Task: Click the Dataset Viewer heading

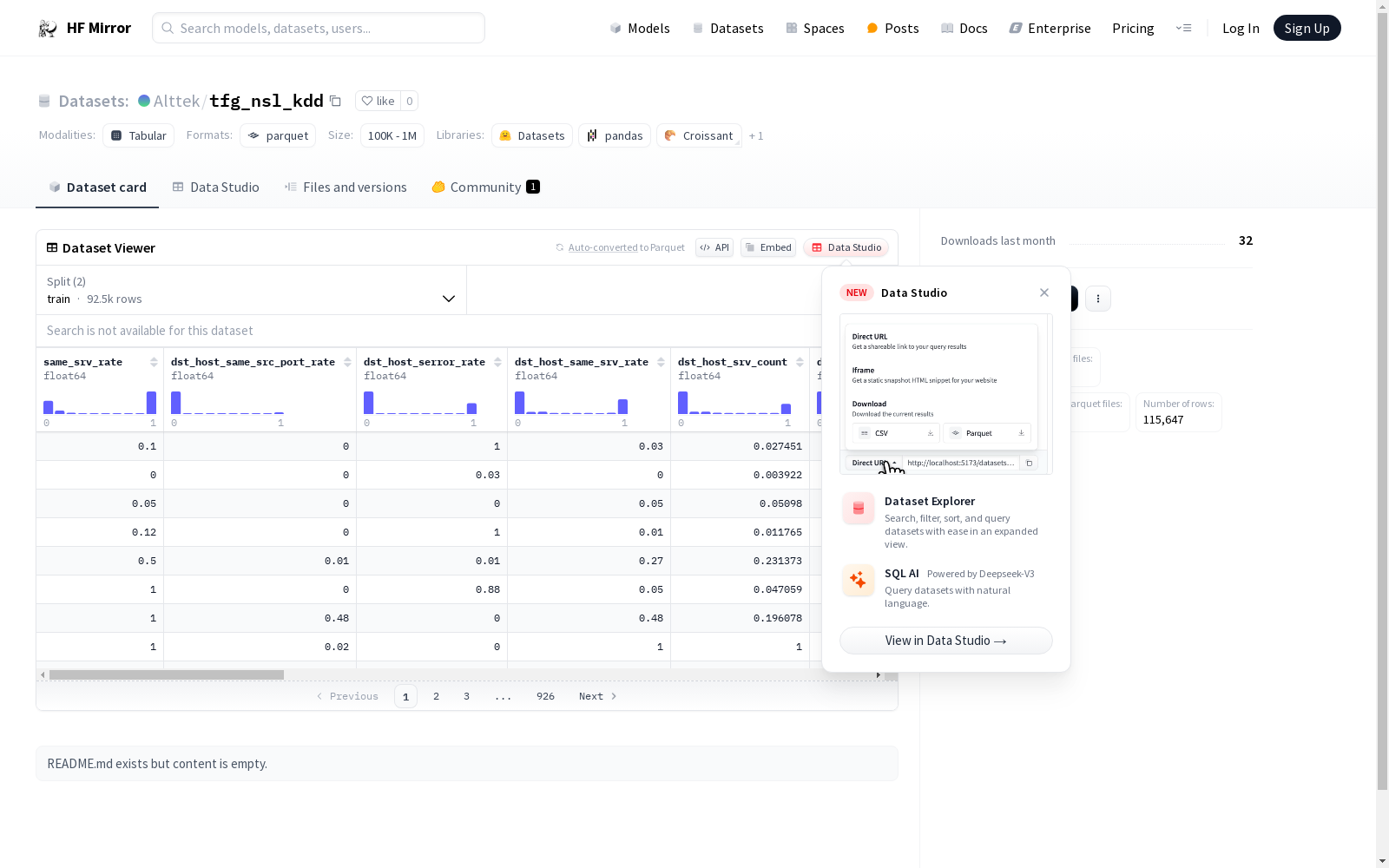Action: 109,248
